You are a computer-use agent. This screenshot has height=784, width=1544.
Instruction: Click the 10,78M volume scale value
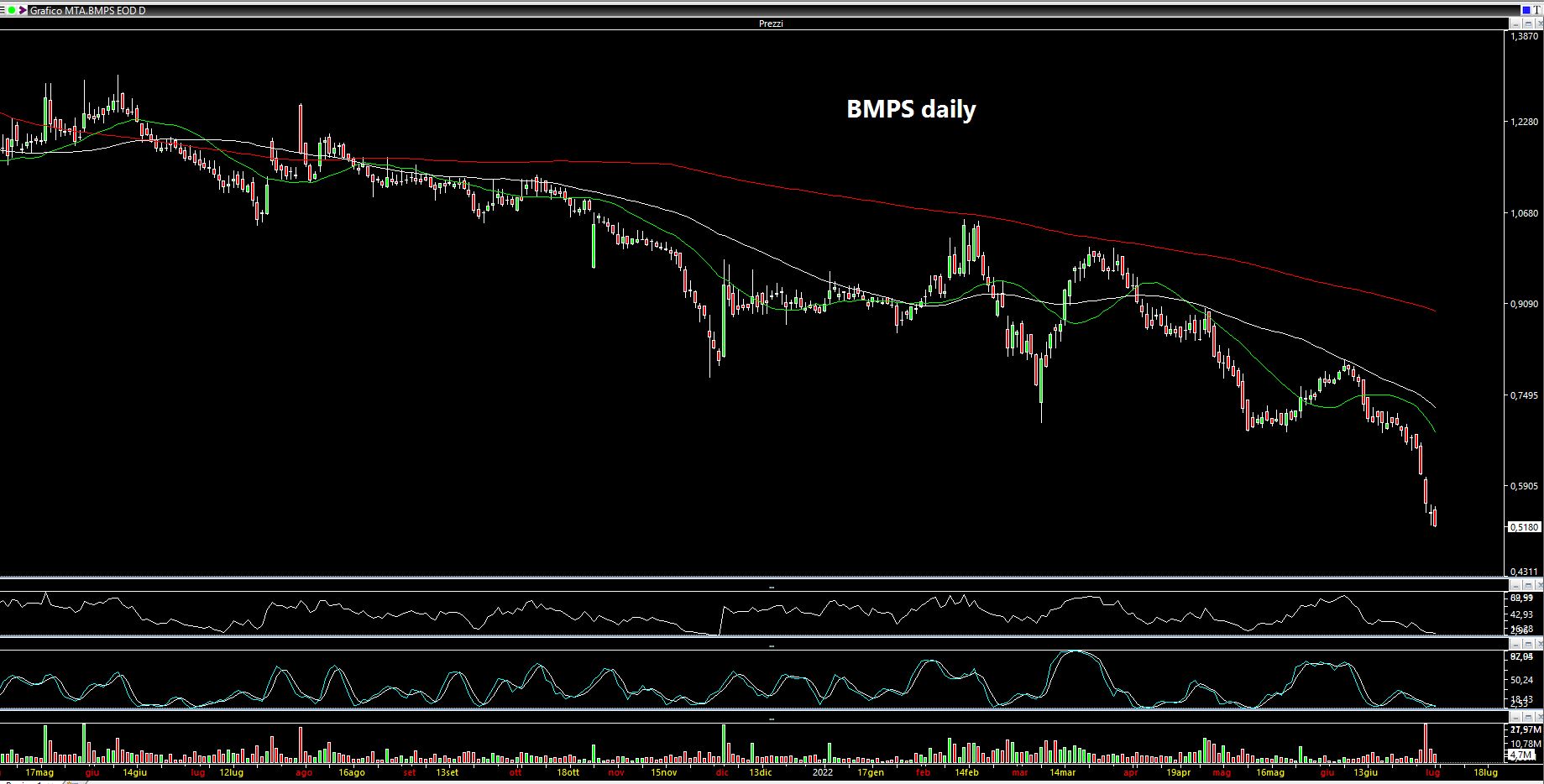tap(1524, 744)
